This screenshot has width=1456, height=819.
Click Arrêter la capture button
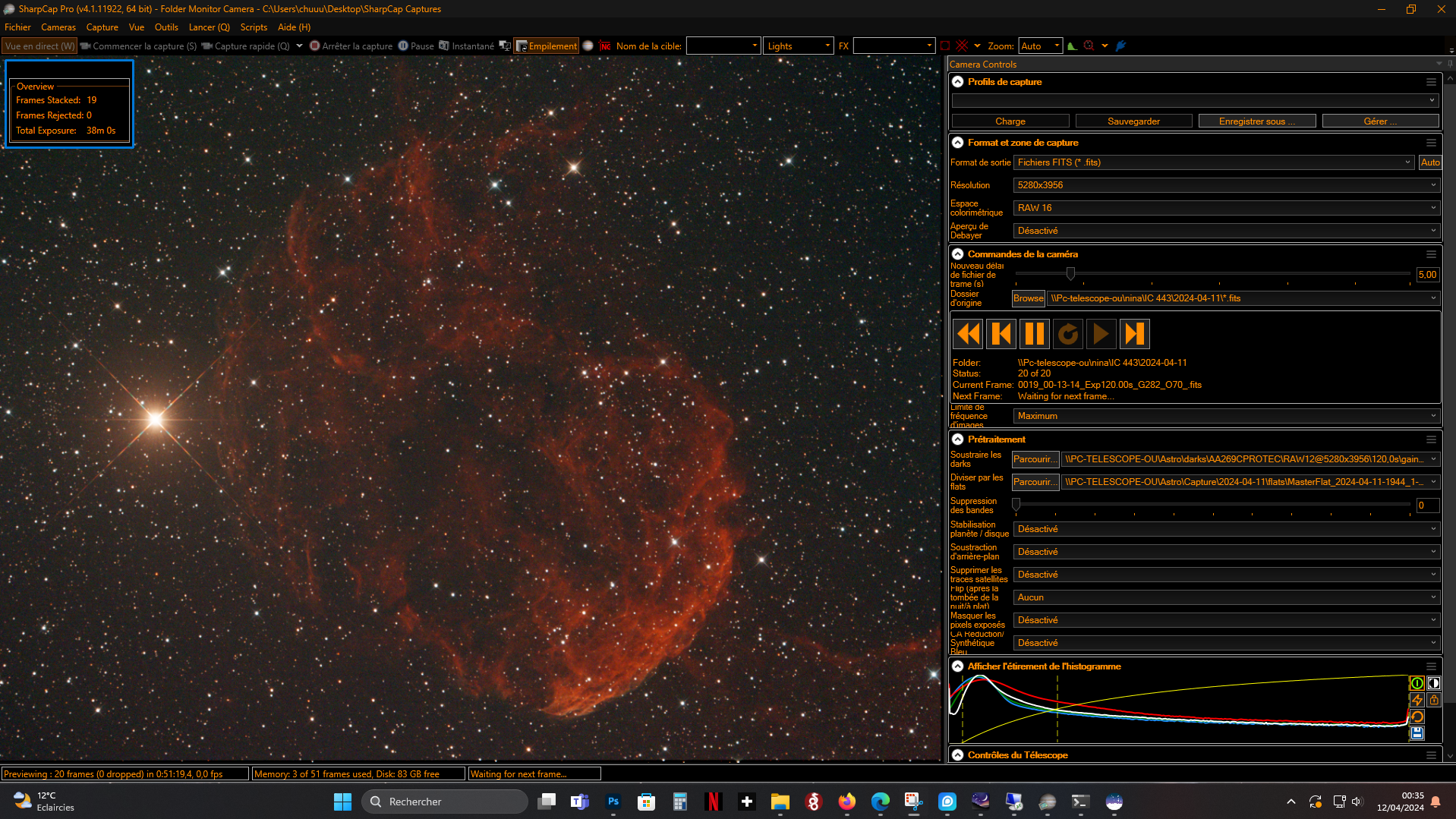[351, 46]
